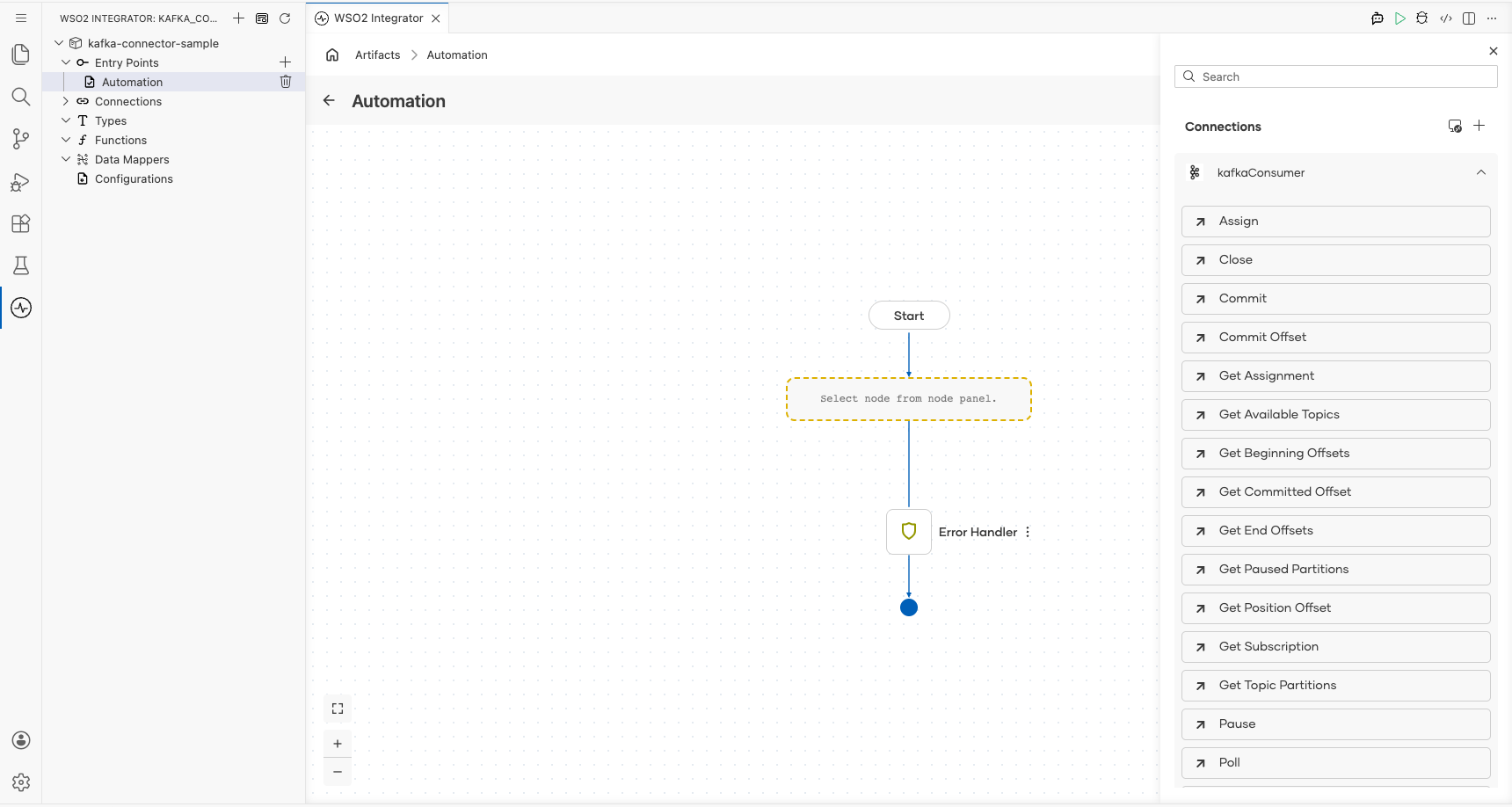This screenshot has height=807, width=1512.
Task: Expand the Connections tree section
Action: [x=66, y=101]
